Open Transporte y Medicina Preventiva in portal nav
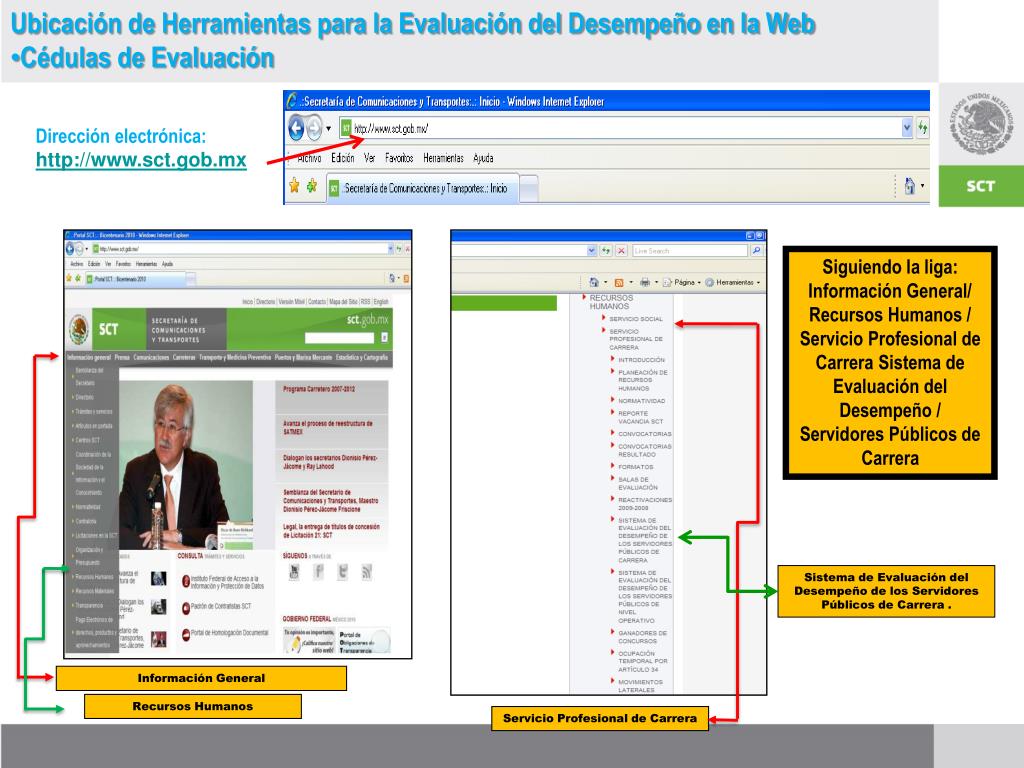The image size is (1024, 768). [234, 358]
